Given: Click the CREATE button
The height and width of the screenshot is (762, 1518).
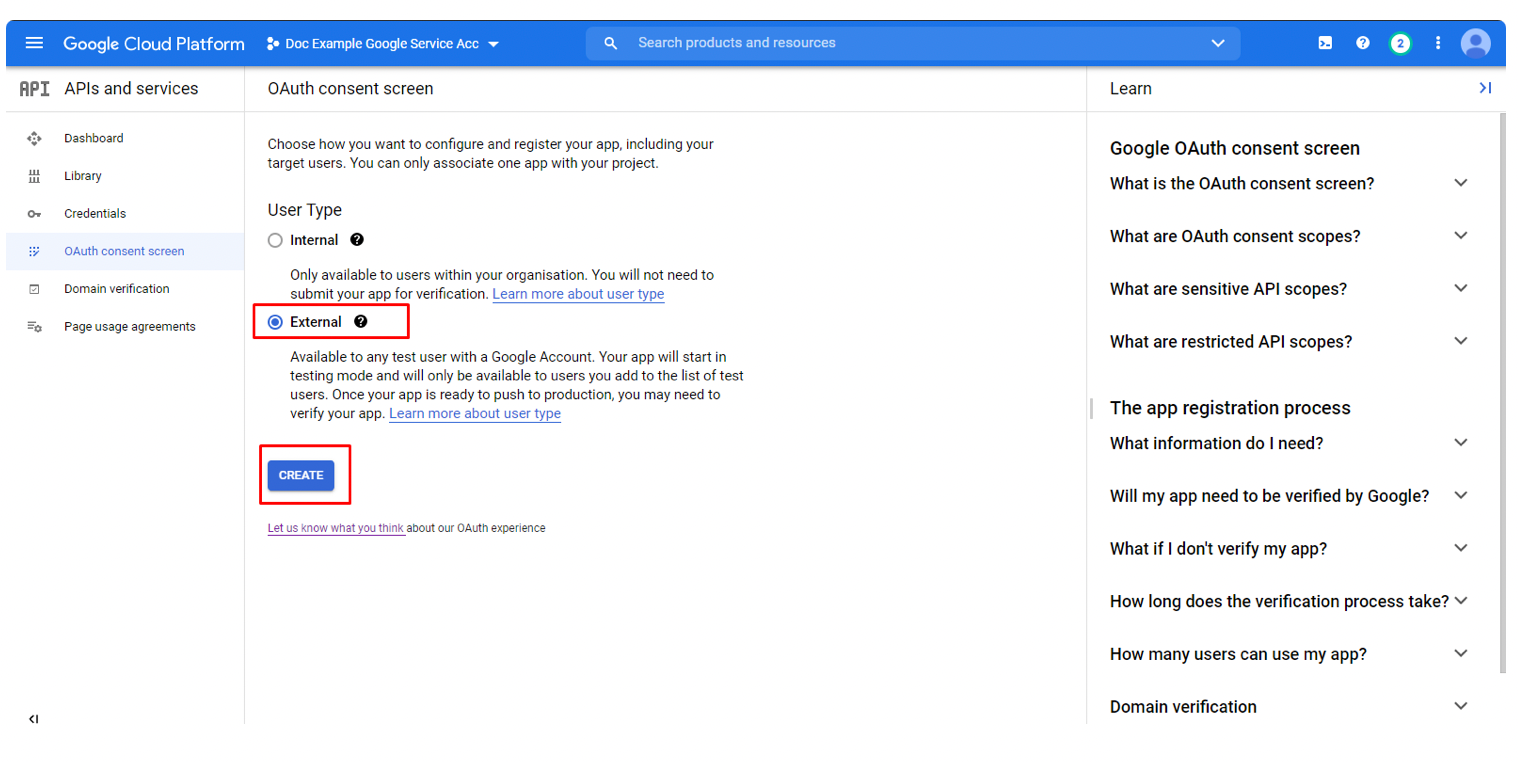Looking at the screenshot, I should click(301, 475).
